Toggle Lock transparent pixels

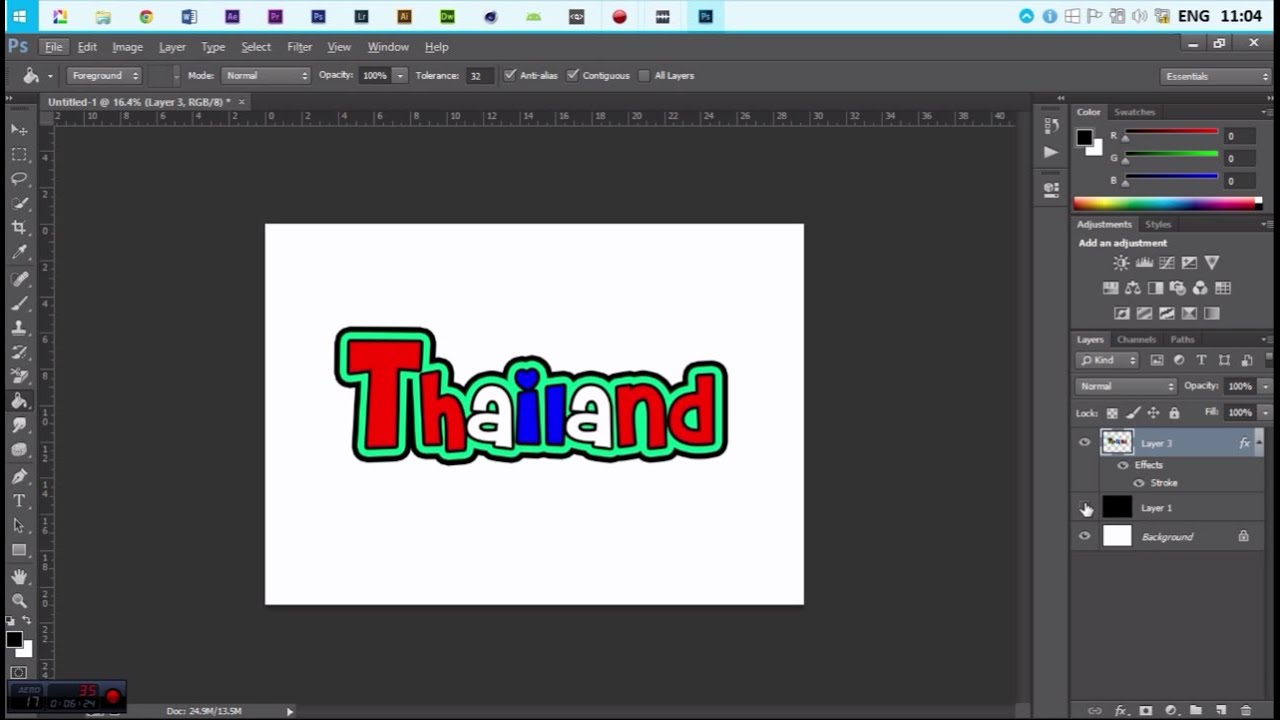click(x=1112, y=413)
